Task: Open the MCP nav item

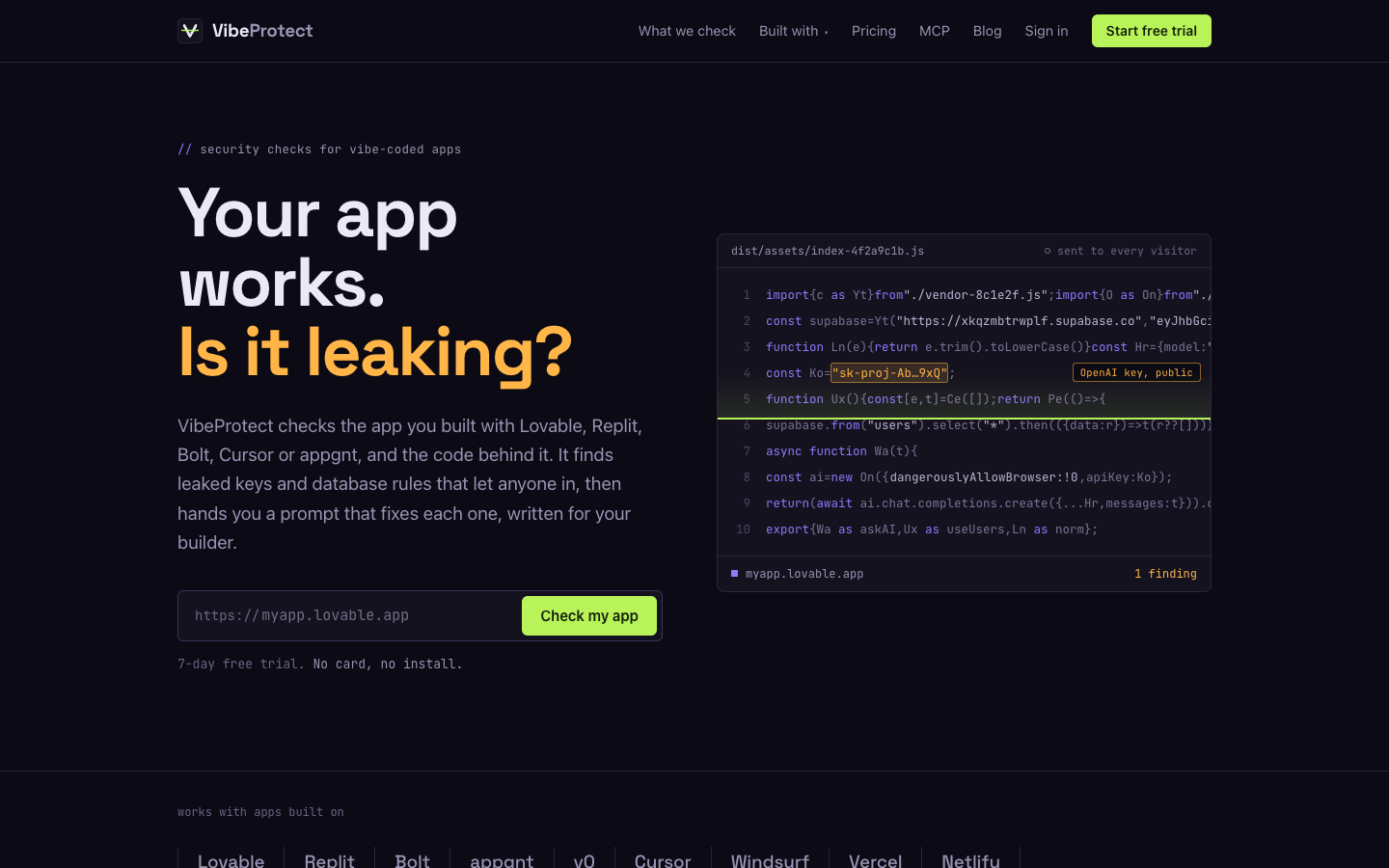Action: coord(935,31)
